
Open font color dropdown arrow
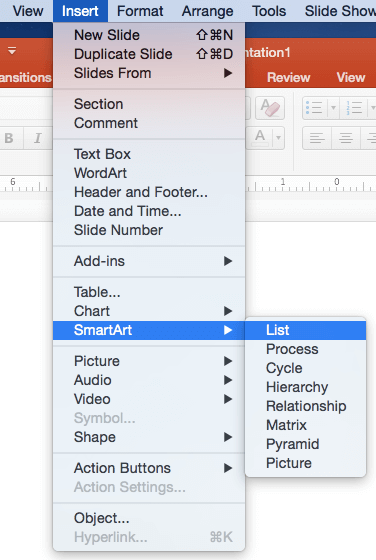coord(279,138)
